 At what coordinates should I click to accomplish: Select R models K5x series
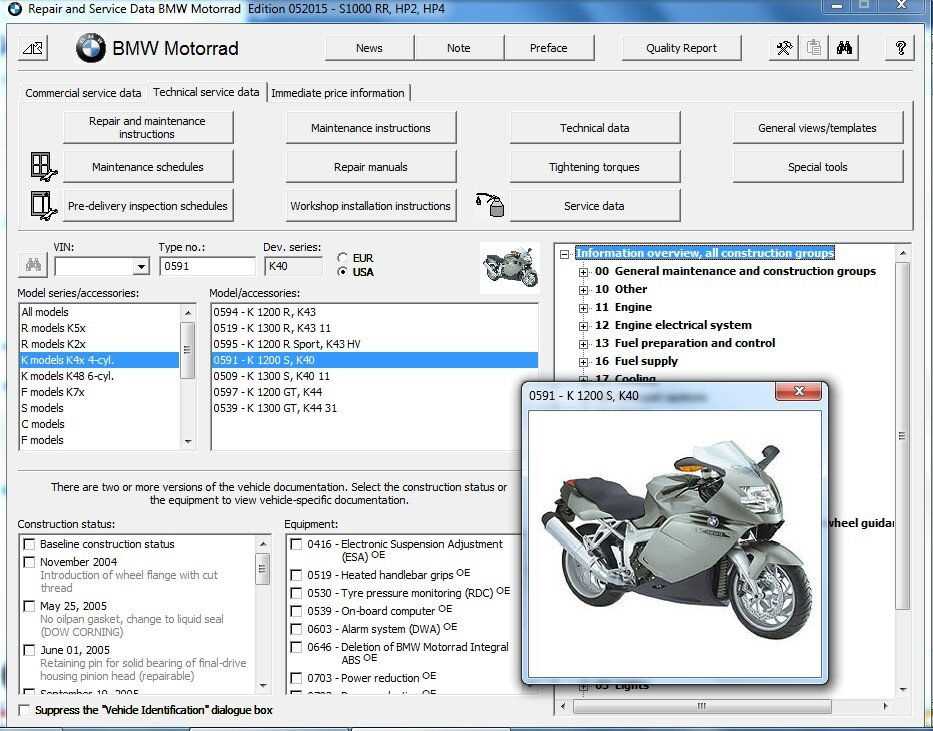point(99,328)
